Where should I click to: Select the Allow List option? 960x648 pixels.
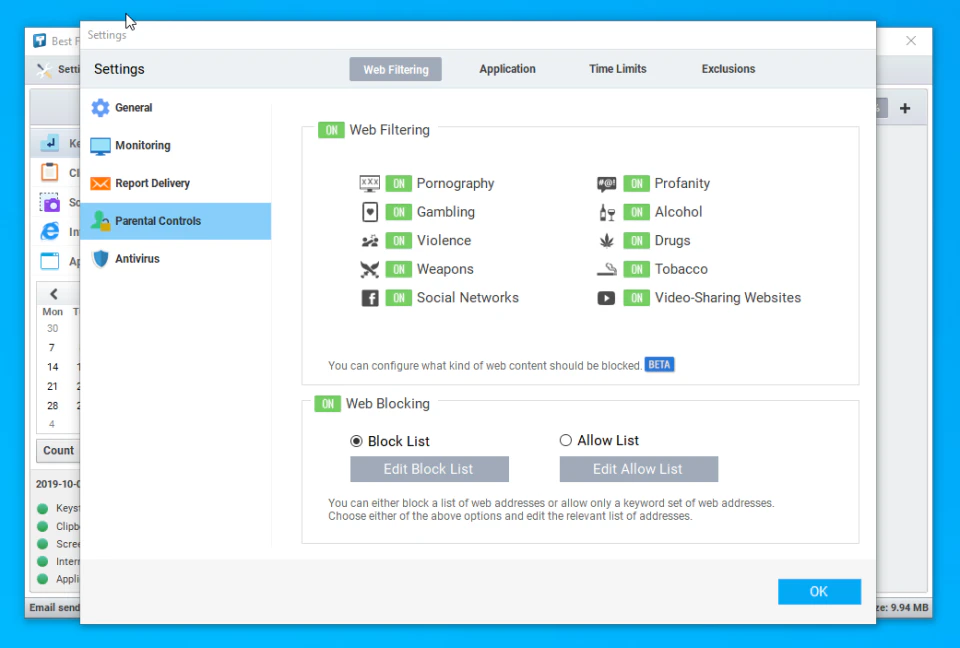click(x=566, y=440)
